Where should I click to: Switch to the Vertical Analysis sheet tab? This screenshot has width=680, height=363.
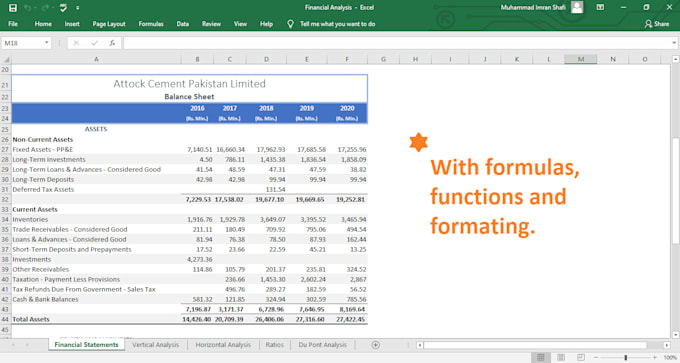coord(155,345)
